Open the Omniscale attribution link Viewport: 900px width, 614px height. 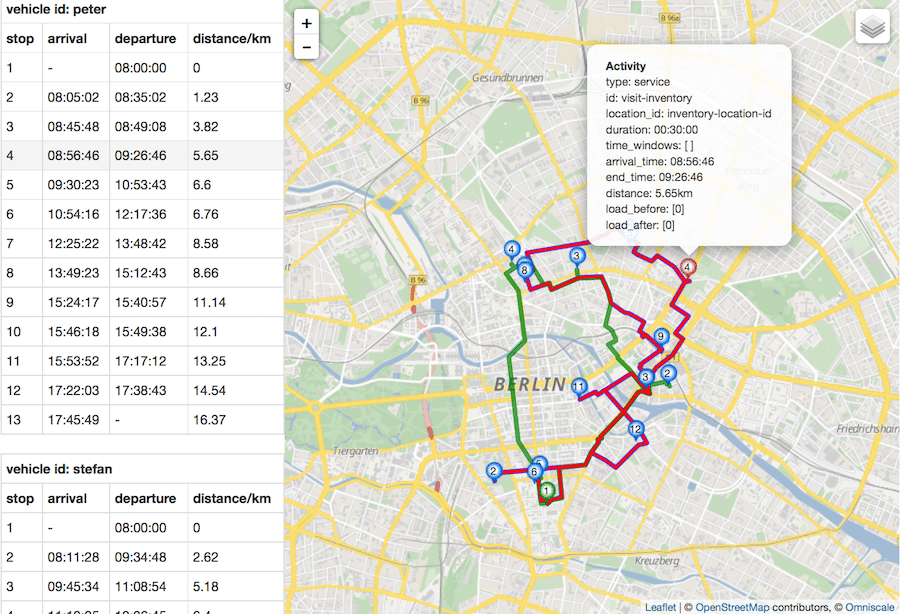click(869, 606)
